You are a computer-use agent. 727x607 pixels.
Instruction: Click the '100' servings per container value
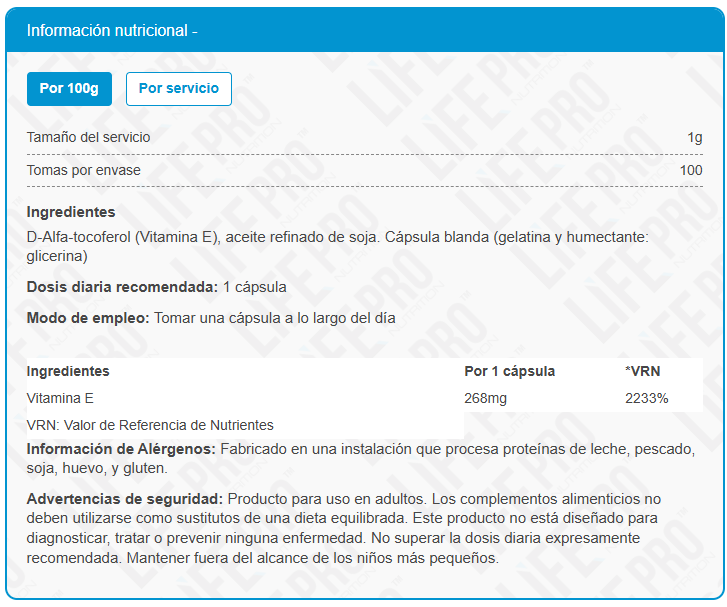[x=690, y=170]
